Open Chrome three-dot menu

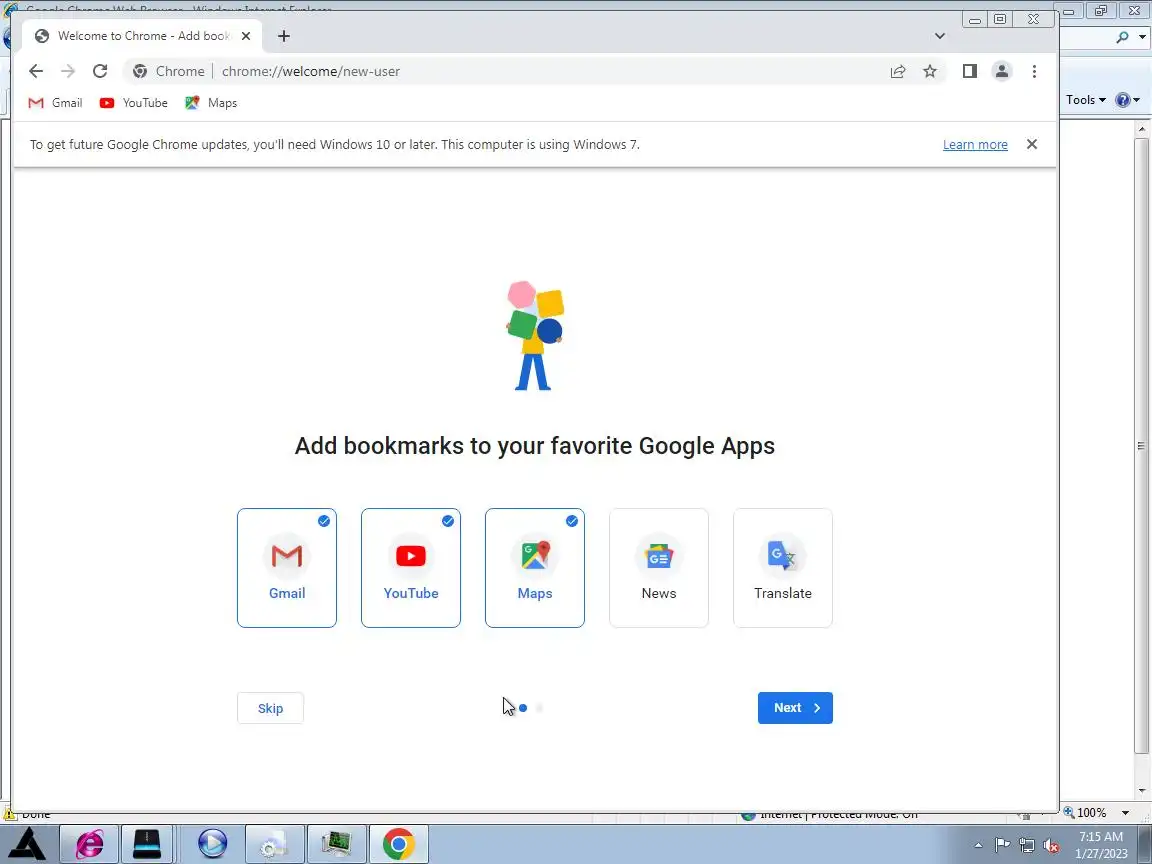coord(1034,71)
